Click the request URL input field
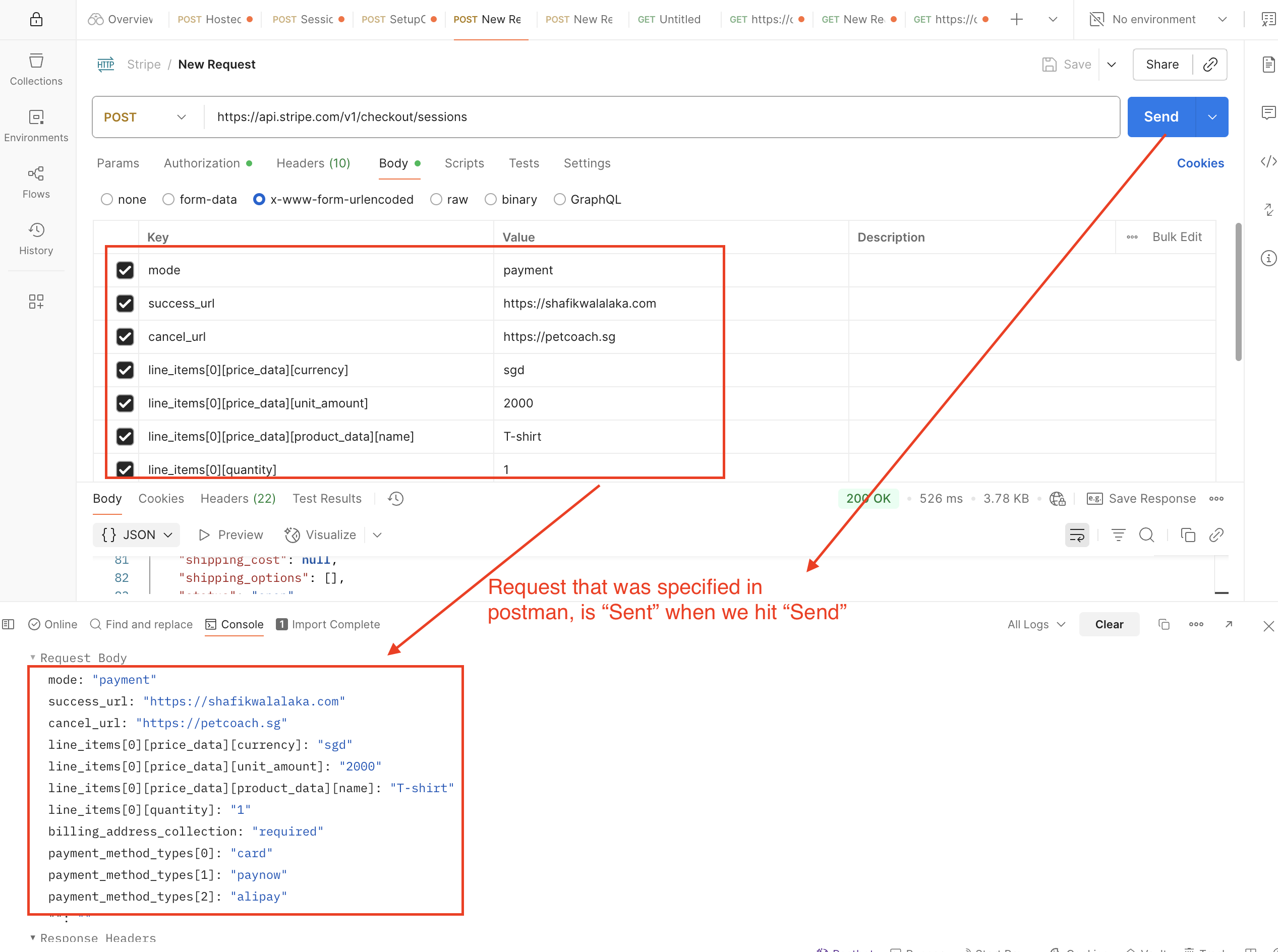Screen dimensions: 1278x952 click(661, 117)
